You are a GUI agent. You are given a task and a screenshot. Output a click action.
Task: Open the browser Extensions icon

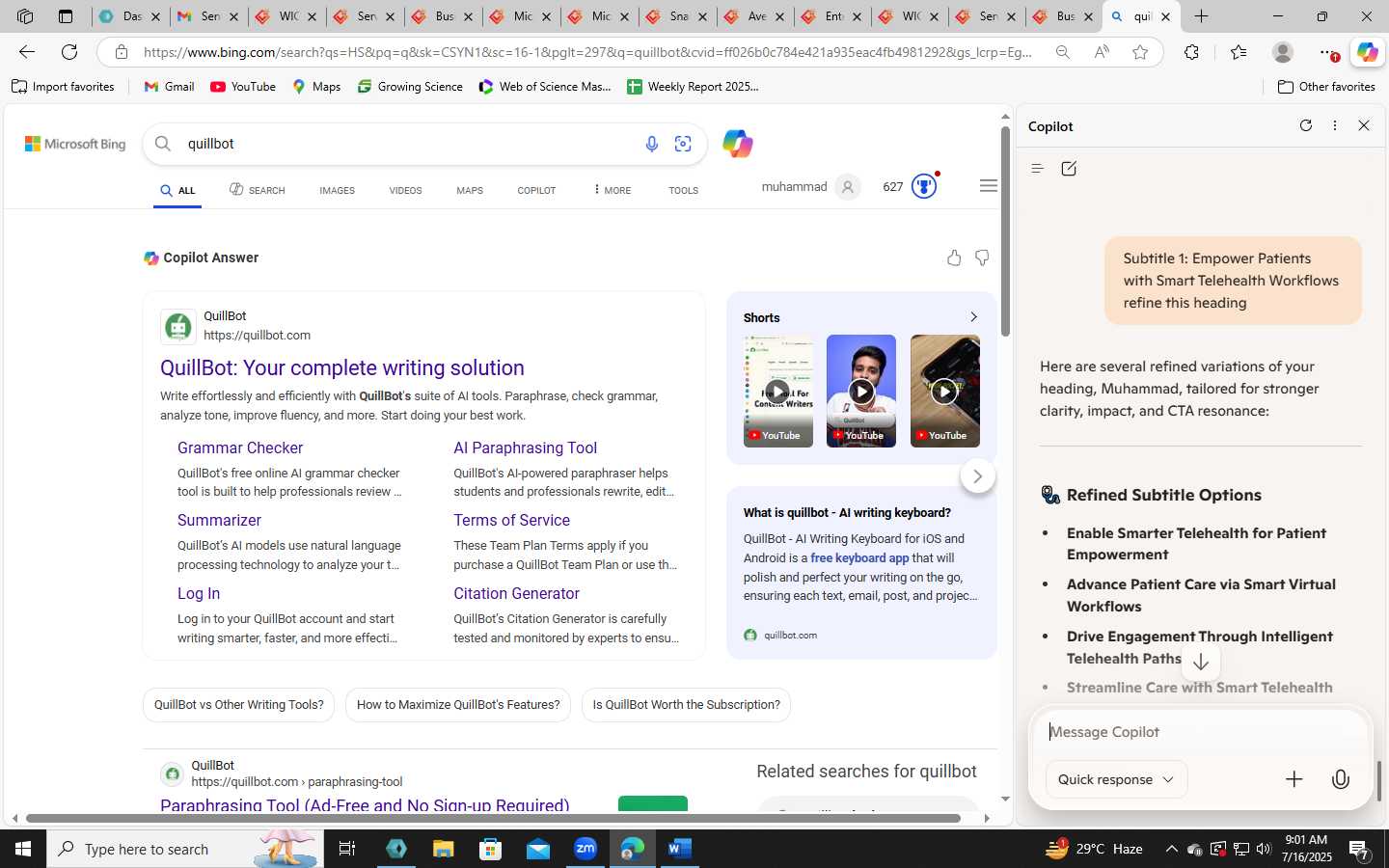click(1191, 52)
